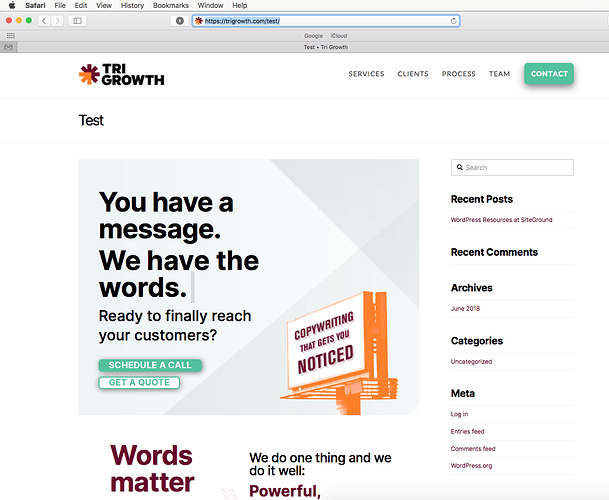Click the SCHEDULE A CALL button
This screenshot has height=500, width=609.
[150, 365]
